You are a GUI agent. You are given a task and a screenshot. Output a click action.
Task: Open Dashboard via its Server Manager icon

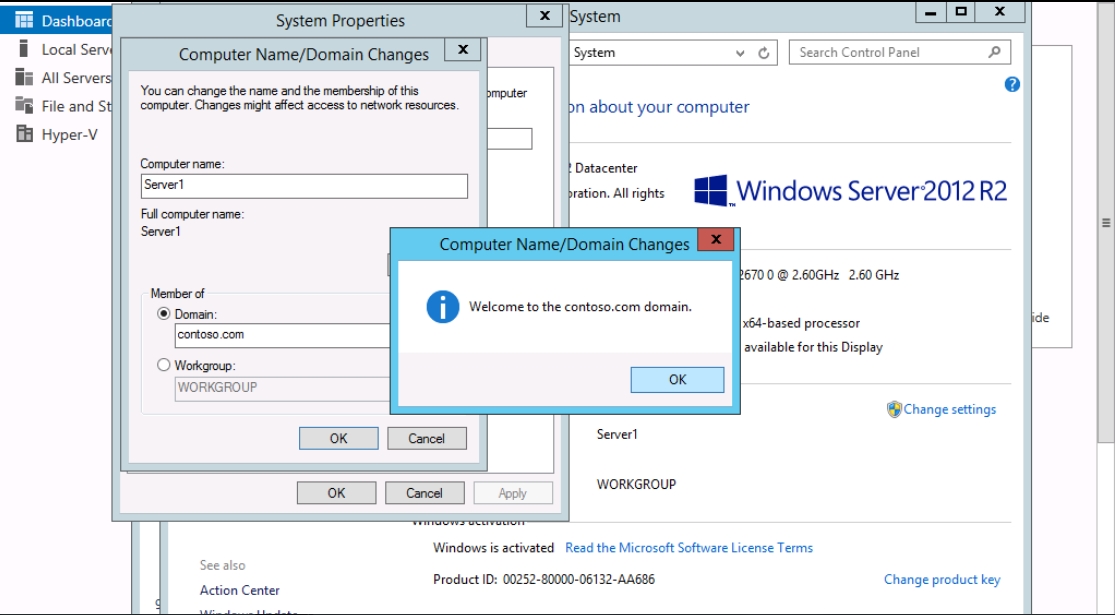point(24,21)
